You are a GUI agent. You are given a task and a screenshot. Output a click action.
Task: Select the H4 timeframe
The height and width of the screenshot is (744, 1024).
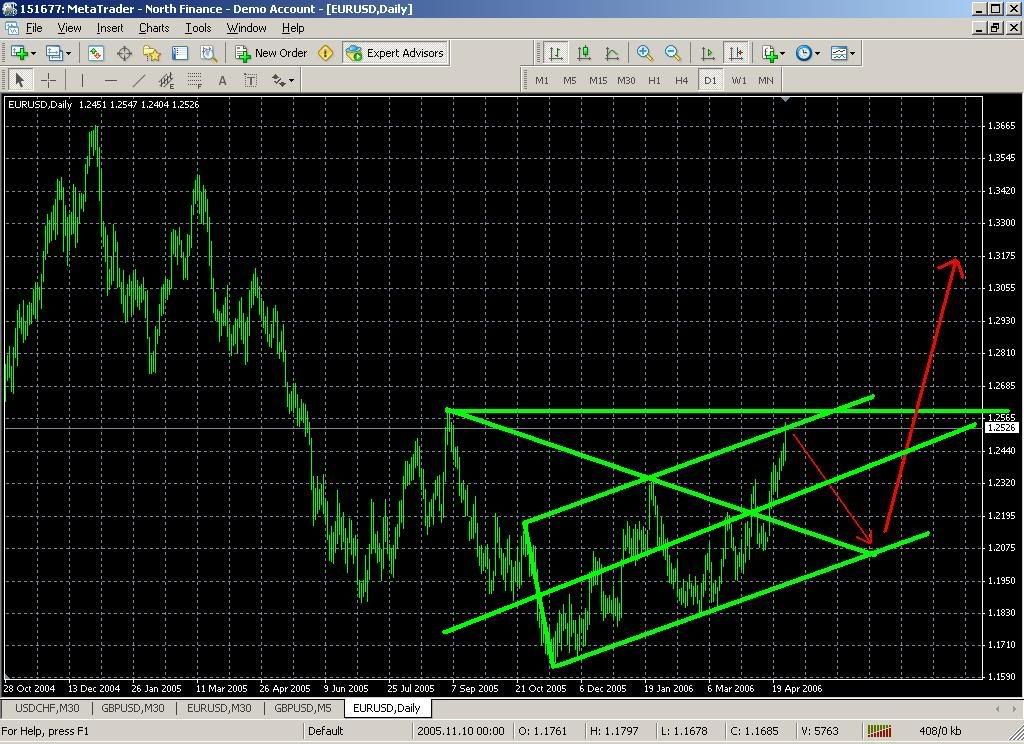click(x=682, y=80)
